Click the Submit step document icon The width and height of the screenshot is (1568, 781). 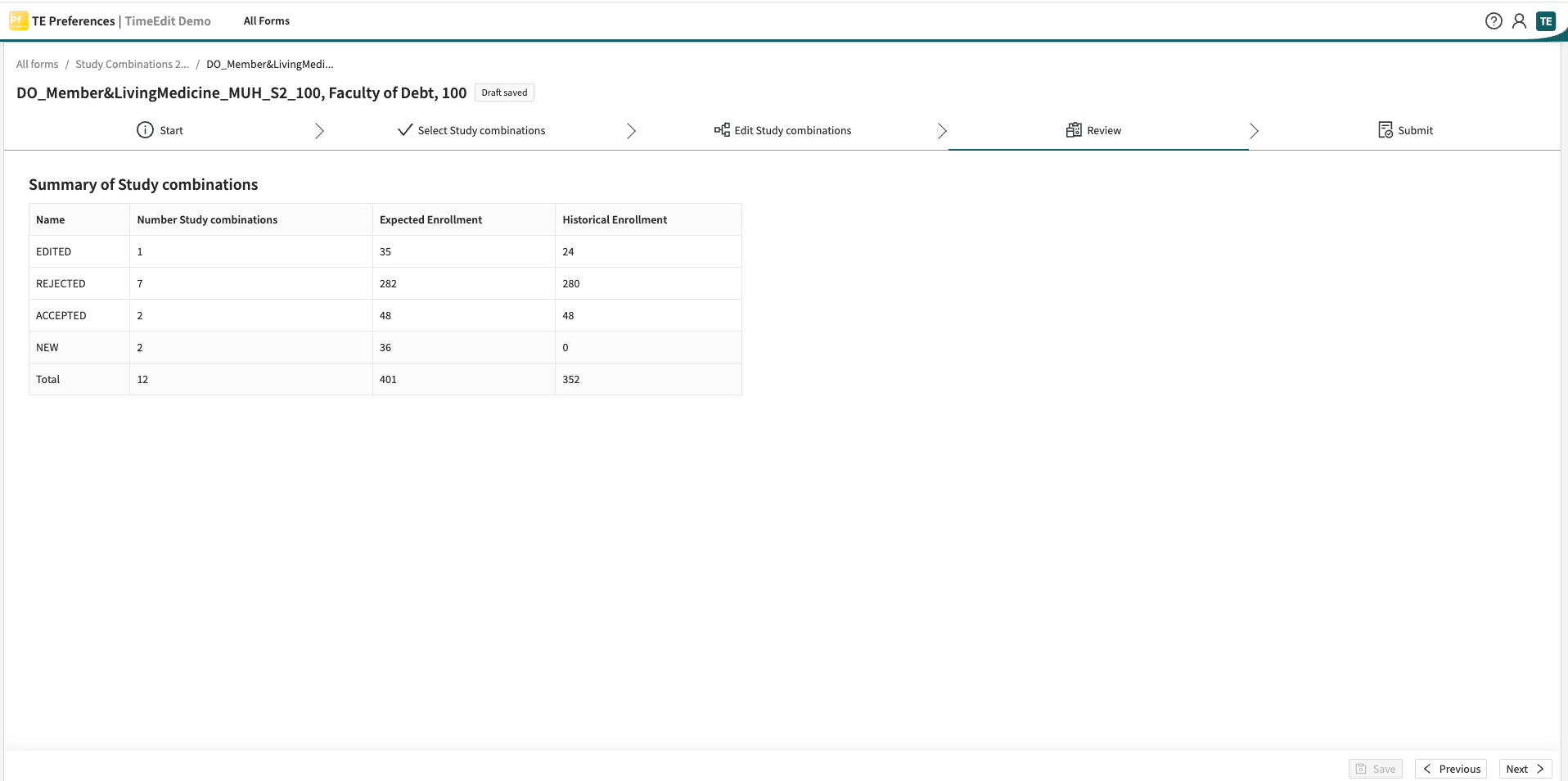(x=1386, y=130)
